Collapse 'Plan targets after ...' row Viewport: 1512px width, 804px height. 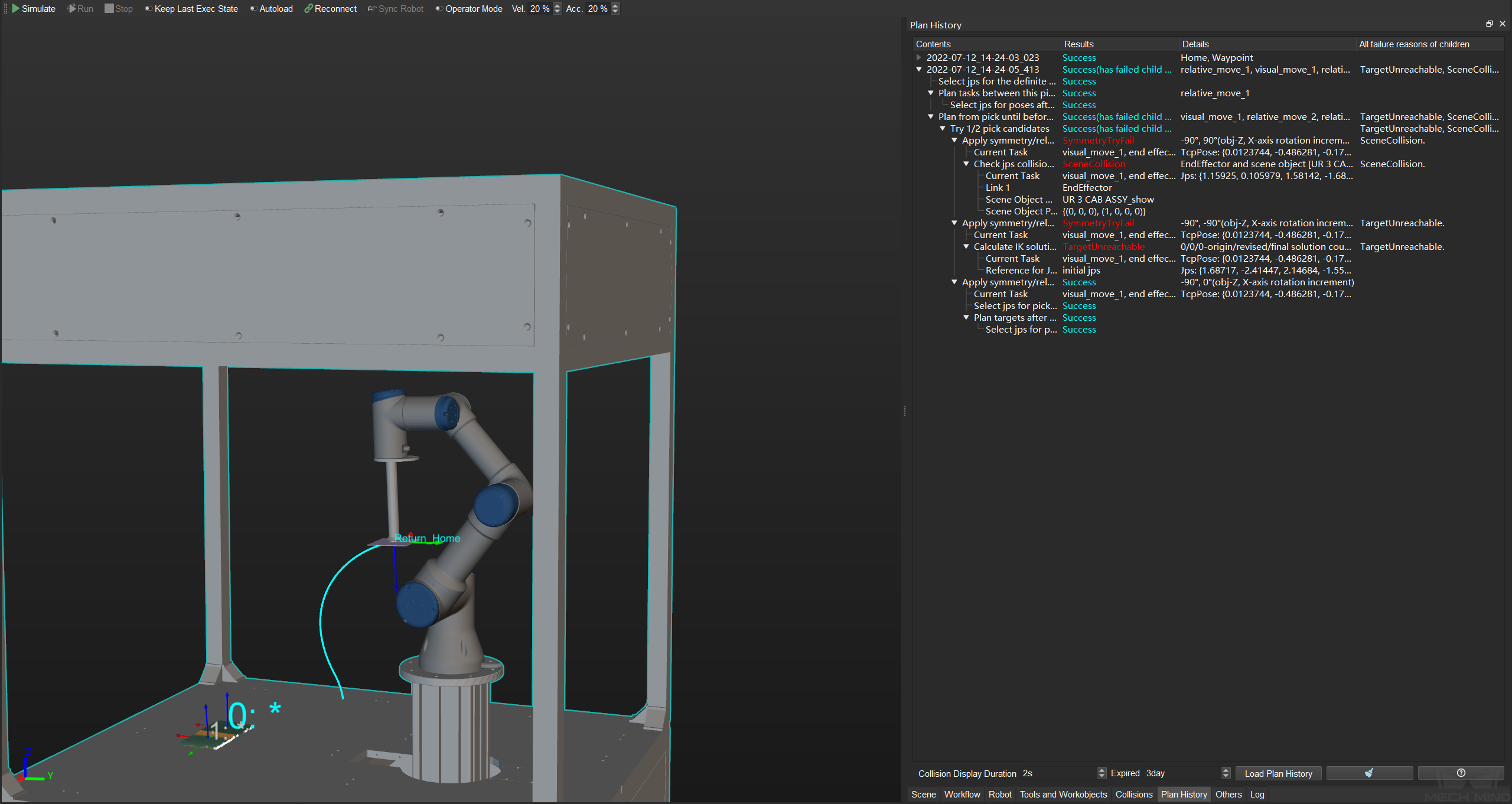click(x=966, y=318)
